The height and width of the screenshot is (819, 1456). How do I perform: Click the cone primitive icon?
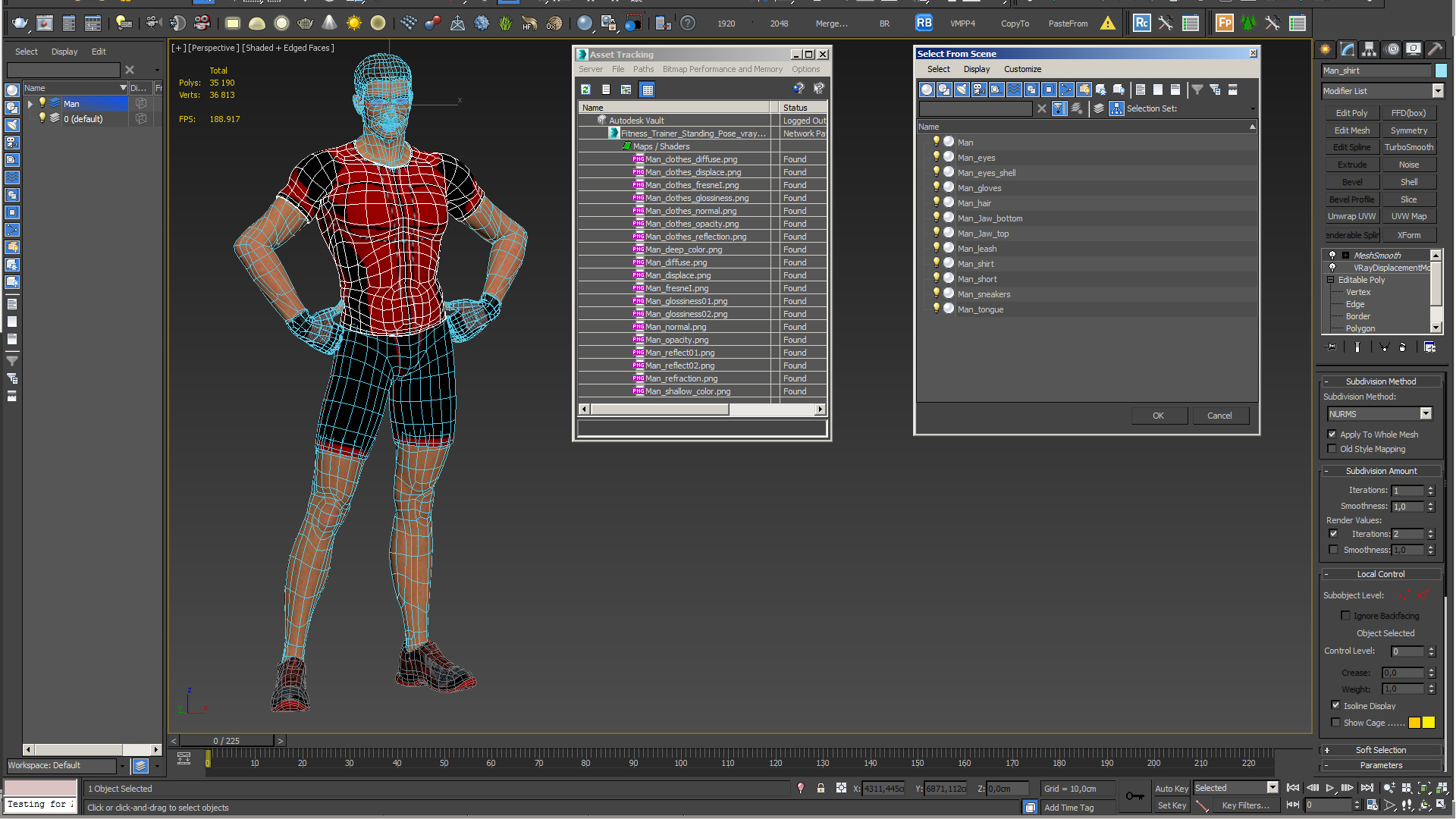pos(329,24)
